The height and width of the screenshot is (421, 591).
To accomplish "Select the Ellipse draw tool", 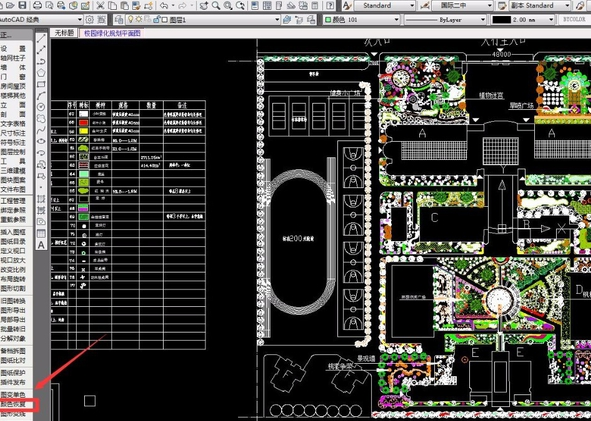I will point(41,141).
